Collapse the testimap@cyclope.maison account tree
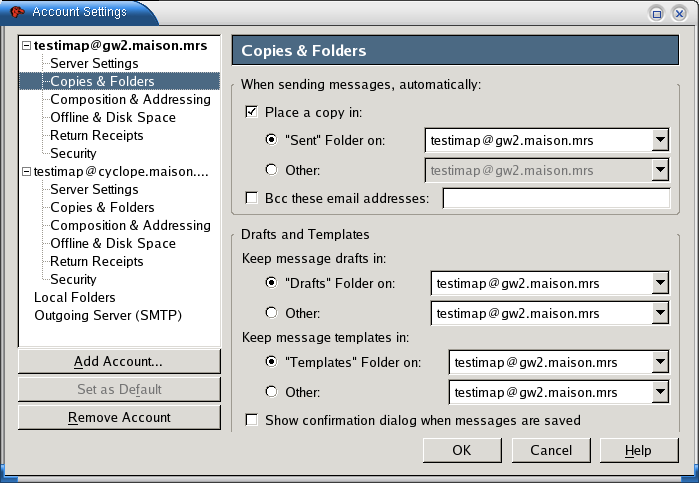This screenshot has height=483, width=699. [27, 172]
